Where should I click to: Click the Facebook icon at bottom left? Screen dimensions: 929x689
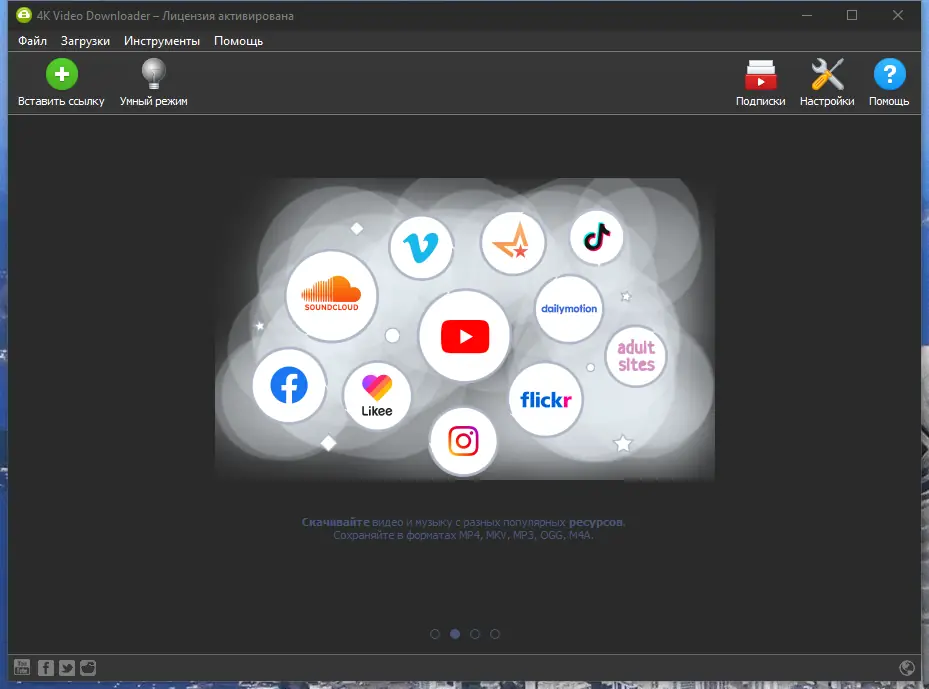tap(45, 667)
